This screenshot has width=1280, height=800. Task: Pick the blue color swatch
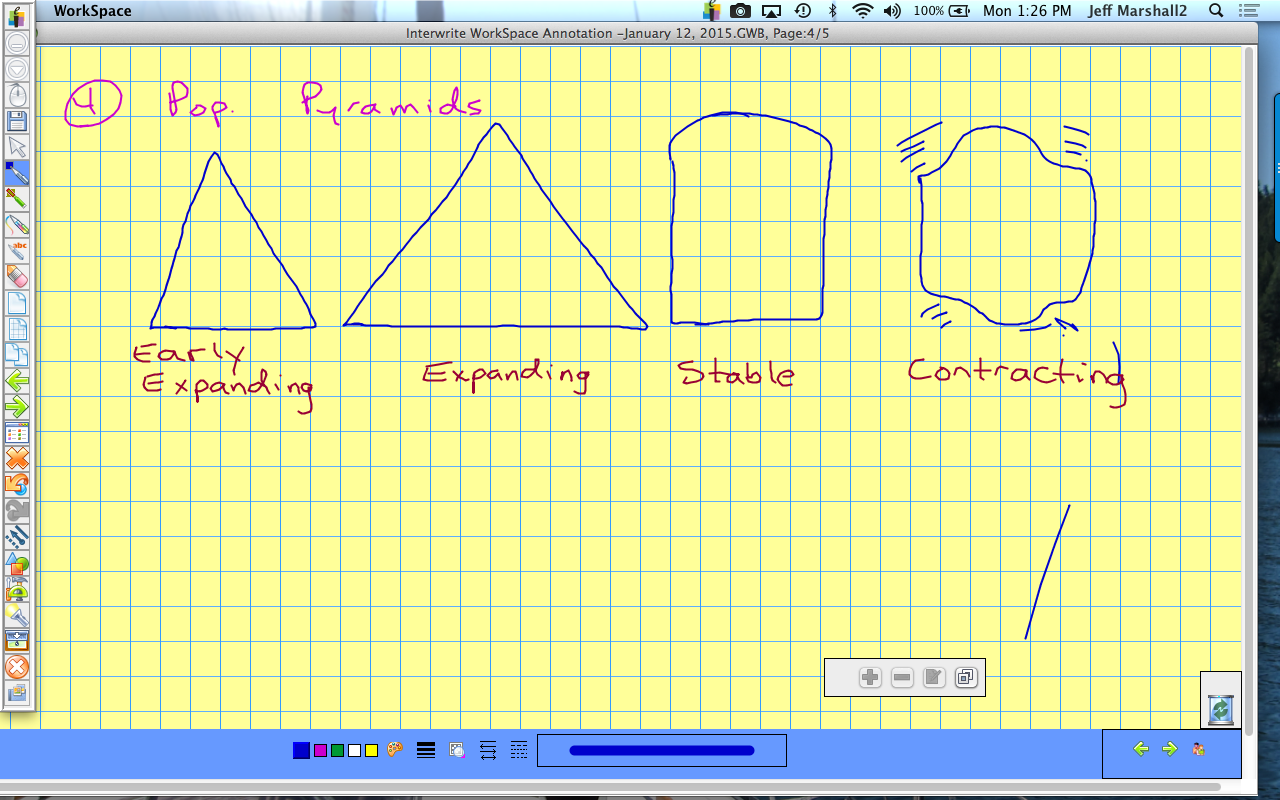(x=301, y=751)
